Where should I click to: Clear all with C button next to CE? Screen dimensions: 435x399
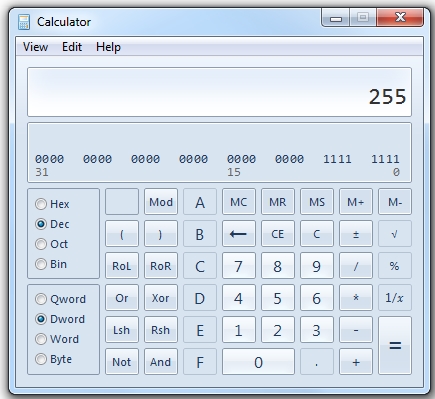[317, 234]
